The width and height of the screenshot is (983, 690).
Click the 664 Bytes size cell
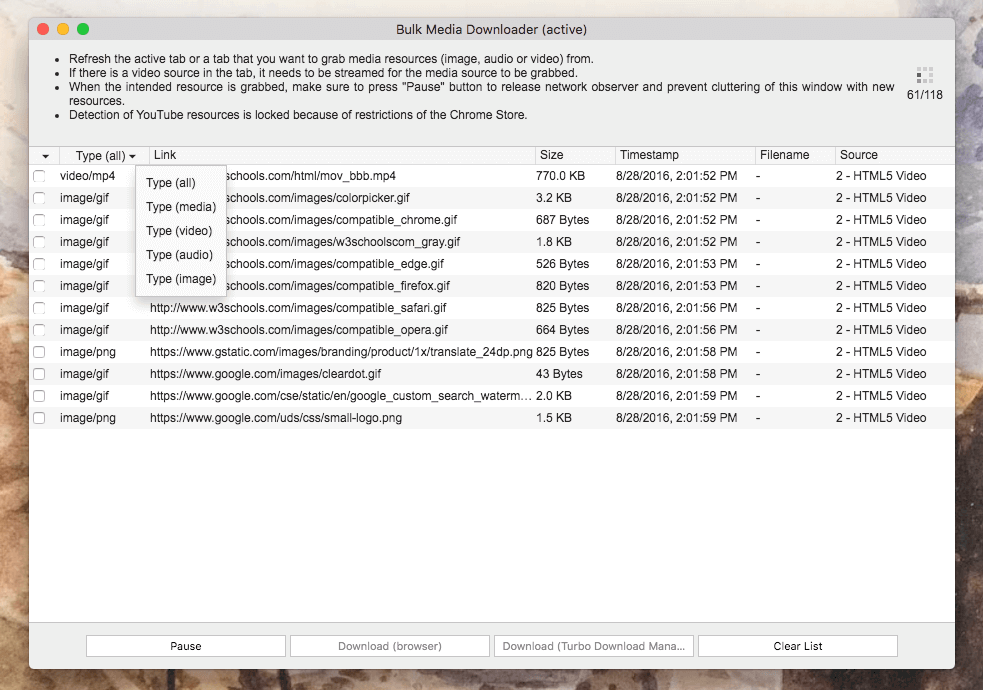pos(562,330)
